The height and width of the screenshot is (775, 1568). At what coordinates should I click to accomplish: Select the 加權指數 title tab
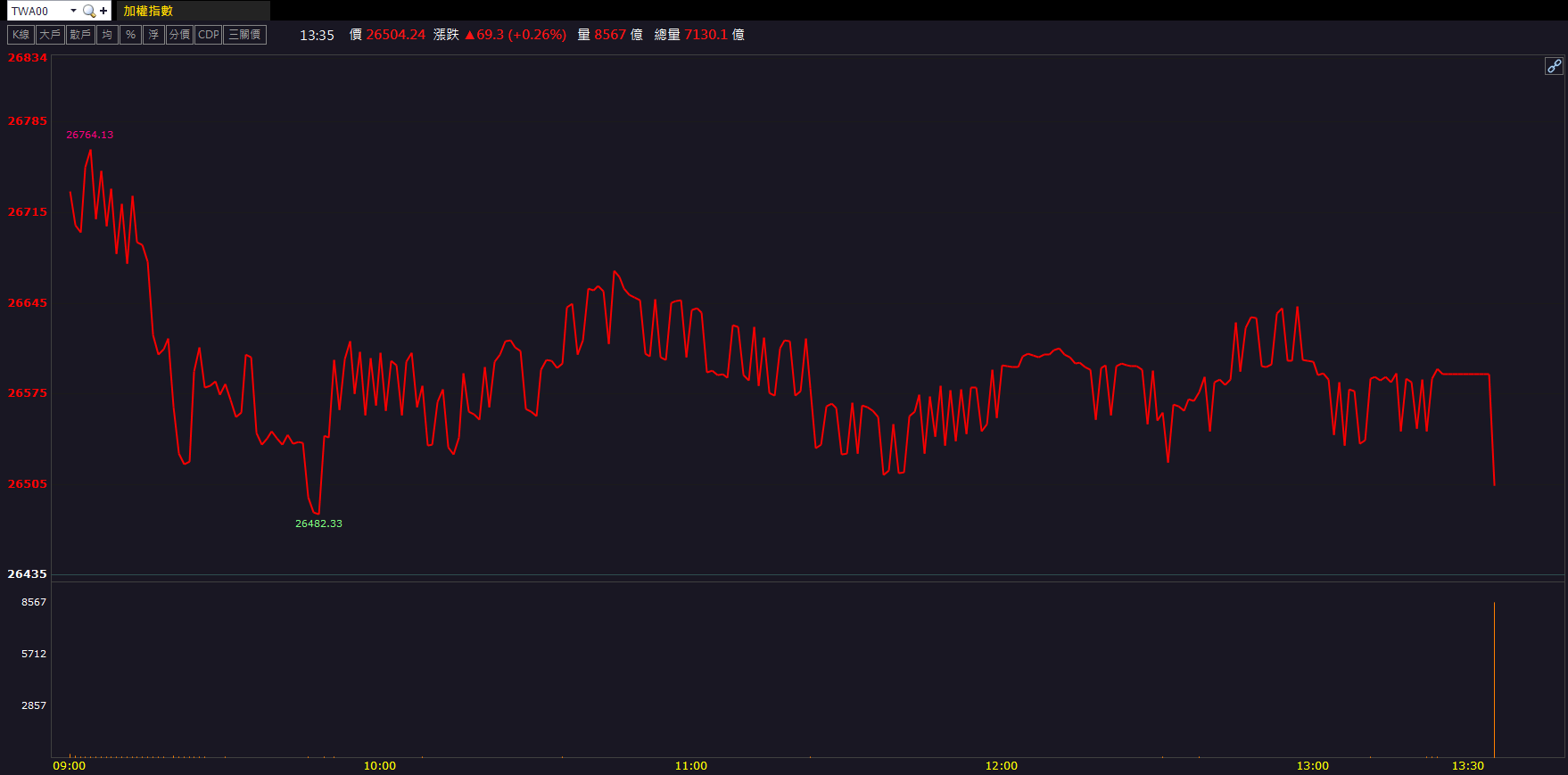[149, 11]
